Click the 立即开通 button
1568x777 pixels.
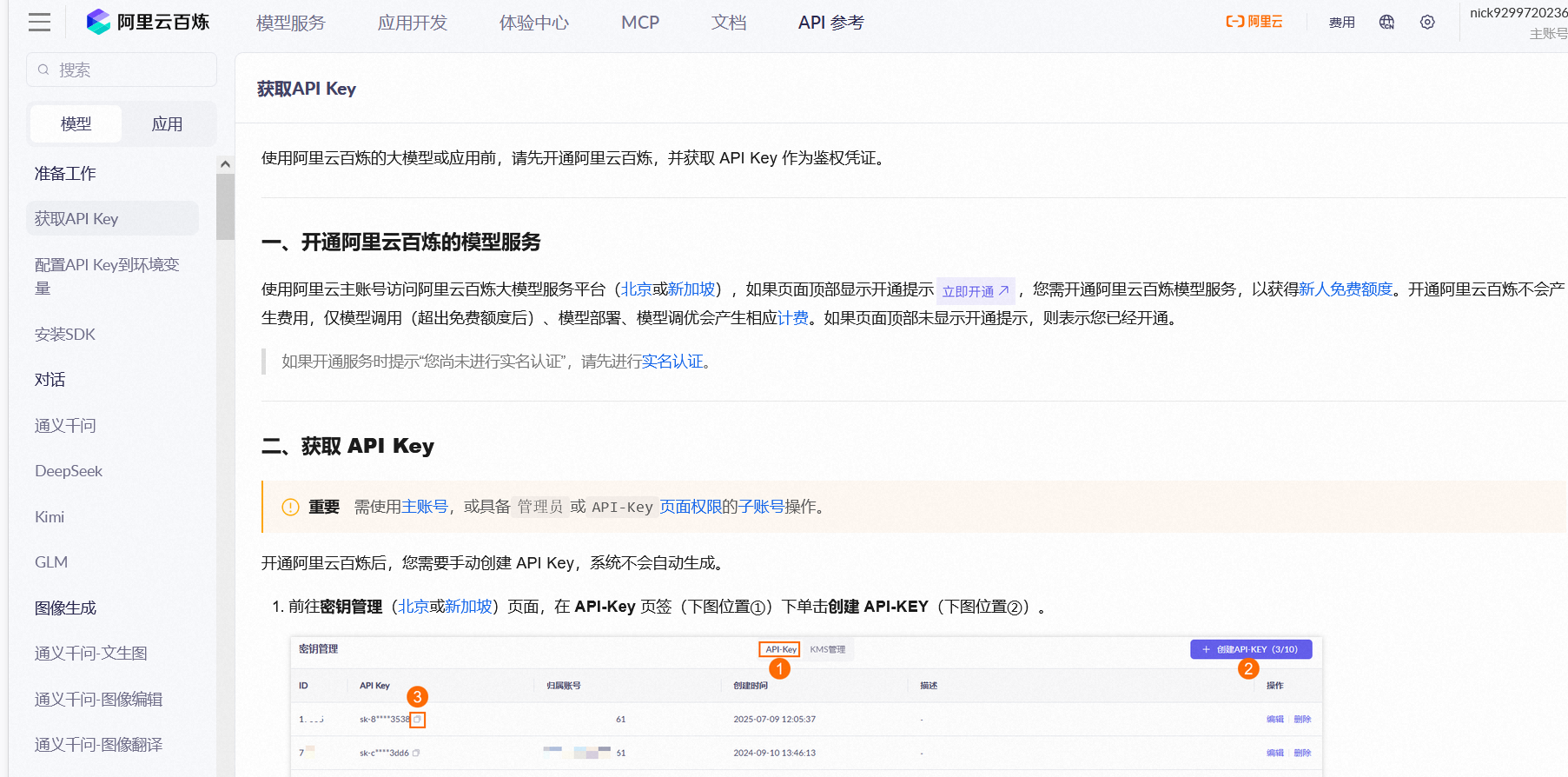coord(976,290)
